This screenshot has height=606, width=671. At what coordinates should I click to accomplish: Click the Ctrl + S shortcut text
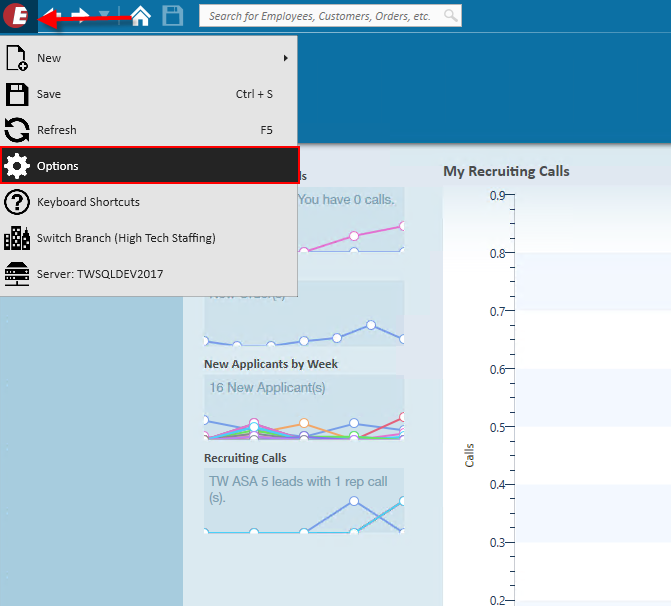click(x=254, y=94)
